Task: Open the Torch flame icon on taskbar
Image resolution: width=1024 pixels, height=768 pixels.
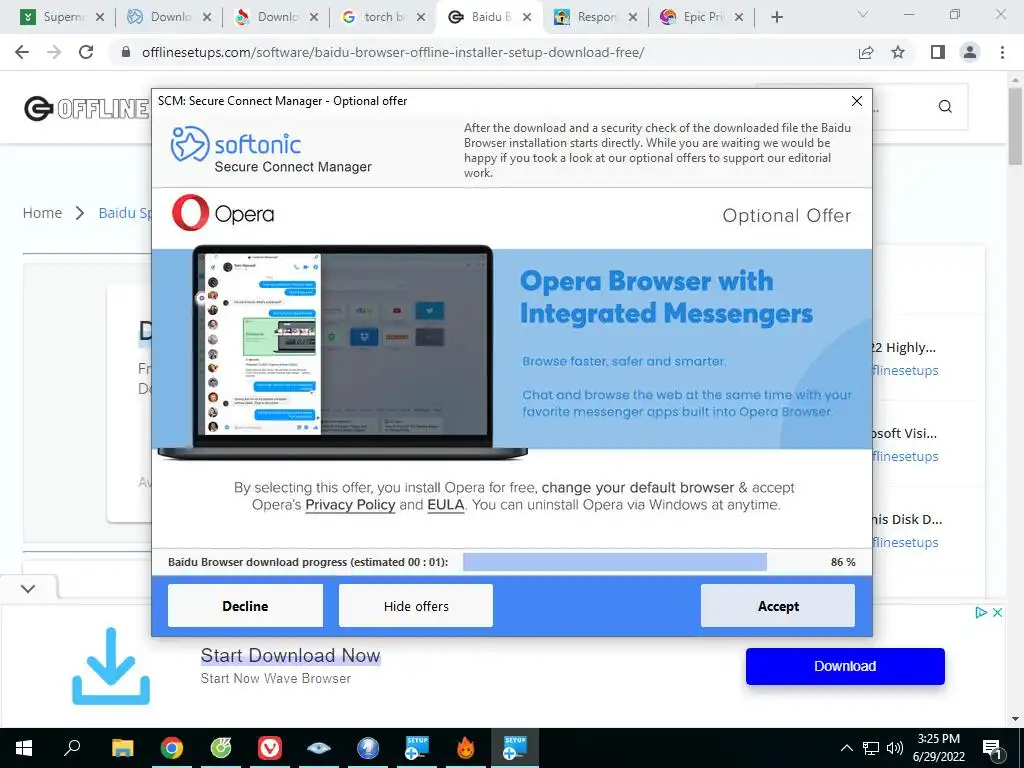Action: tap(466, 748)
